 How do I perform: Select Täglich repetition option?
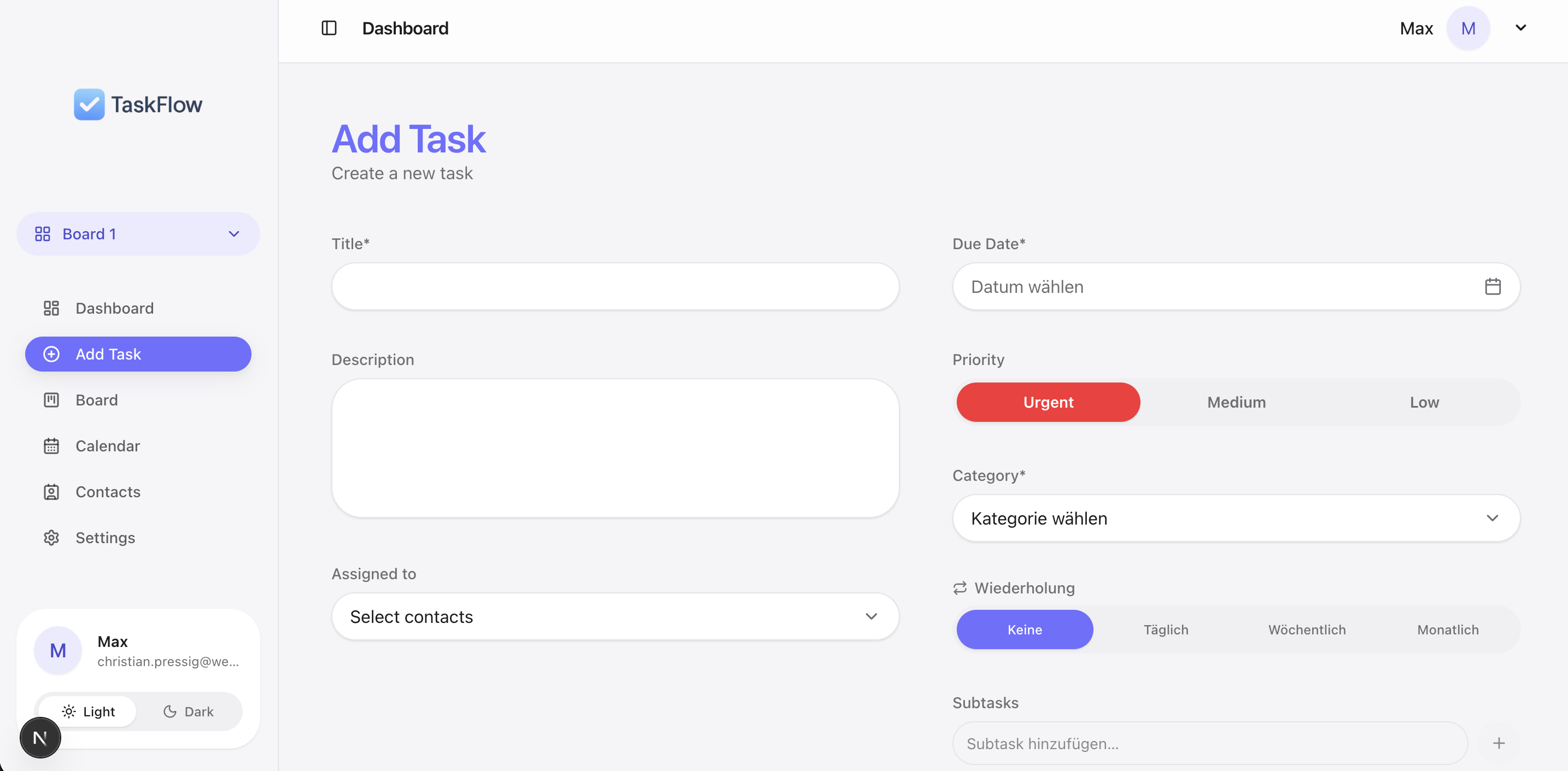pos(1166,630)
